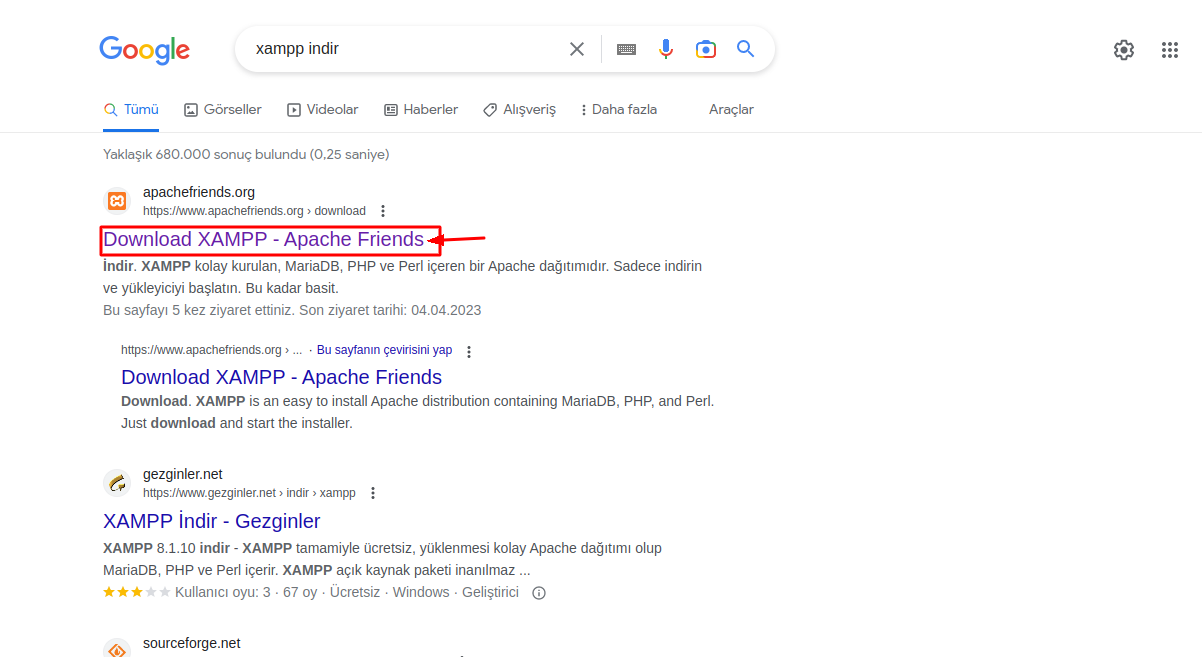Click 'Bu sayfanın çevirisini yap' link
Image resolution: width=1202 pixels, height=657 pixels.
pyautogui.click(x=385, y=350)
